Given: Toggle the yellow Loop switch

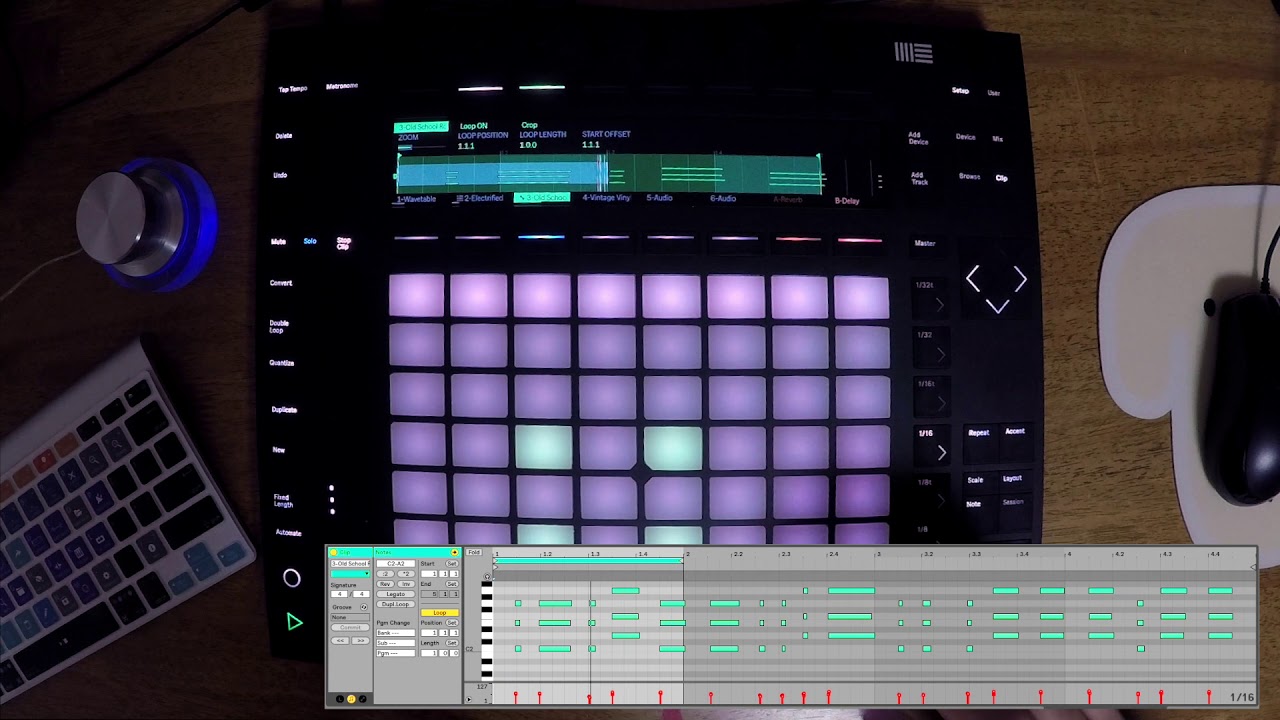Looking at the screenshot, I should 440,613.
